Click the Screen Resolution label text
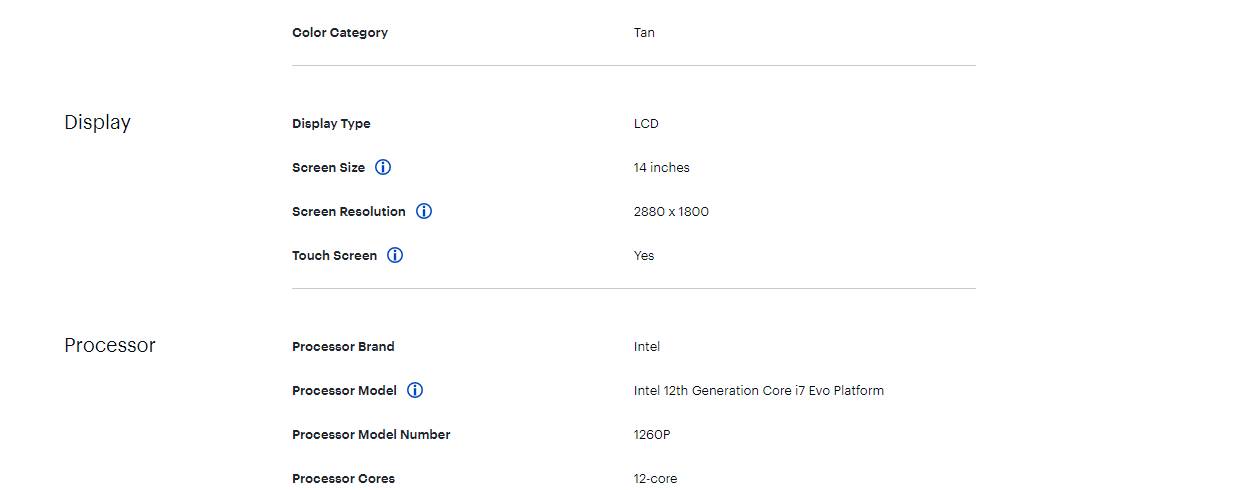The height and width of the screenshot is (490, 1248). (x=349, y=211)
